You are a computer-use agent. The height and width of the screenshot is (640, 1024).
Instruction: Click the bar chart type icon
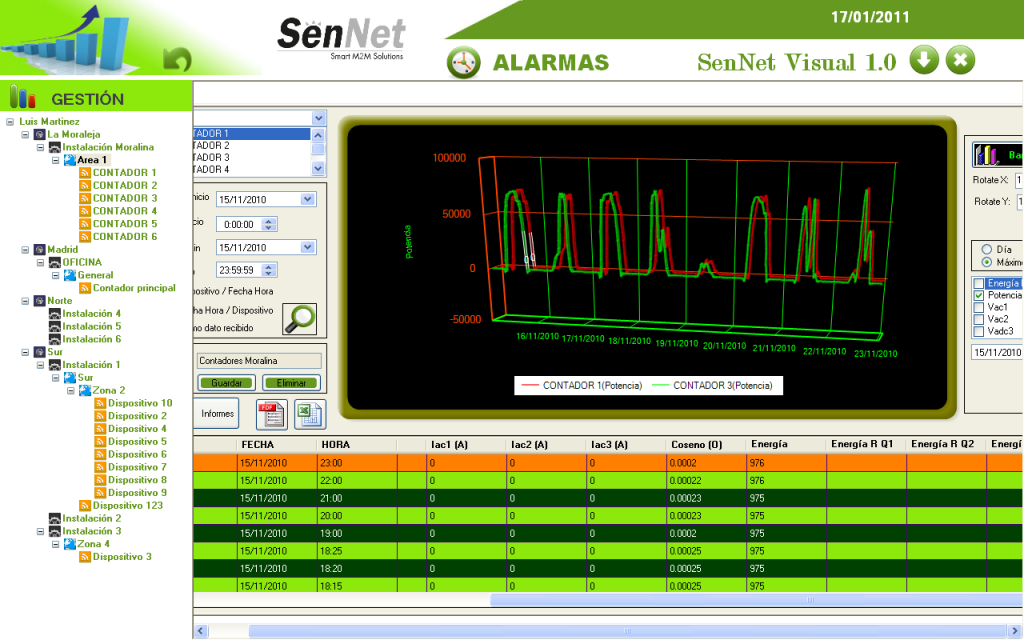(987, 155)
